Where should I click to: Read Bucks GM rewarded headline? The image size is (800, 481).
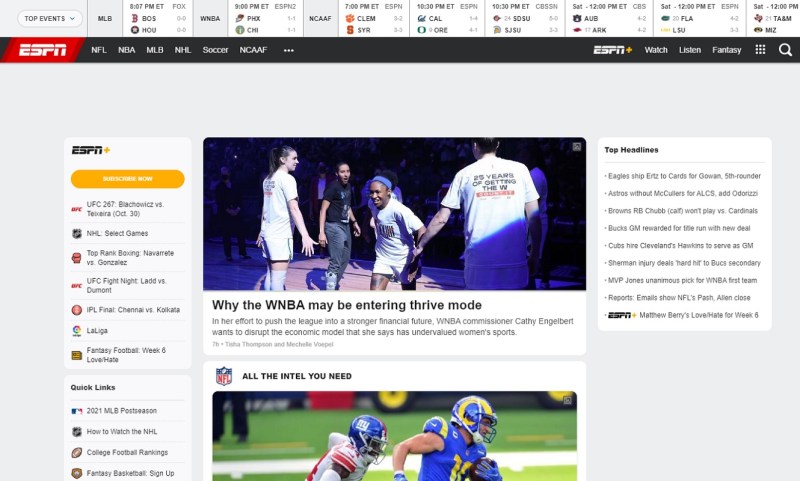tap(679, 228)
